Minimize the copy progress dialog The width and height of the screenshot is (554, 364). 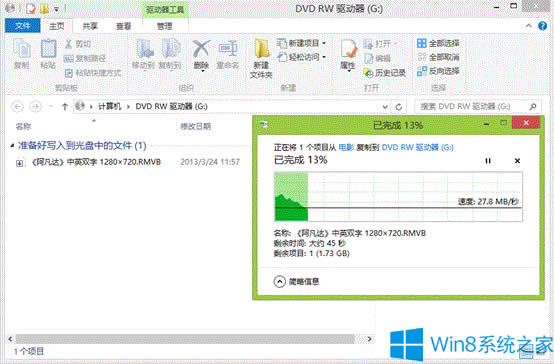[x=487, y=124]
